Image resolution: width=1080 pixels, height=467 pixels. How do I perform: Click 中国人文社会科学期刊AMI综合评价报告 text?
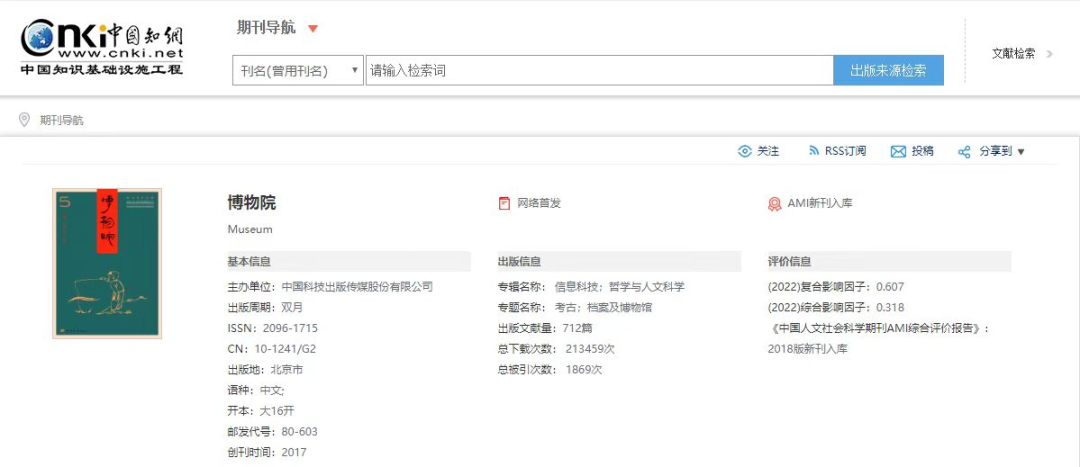point(879,328)
